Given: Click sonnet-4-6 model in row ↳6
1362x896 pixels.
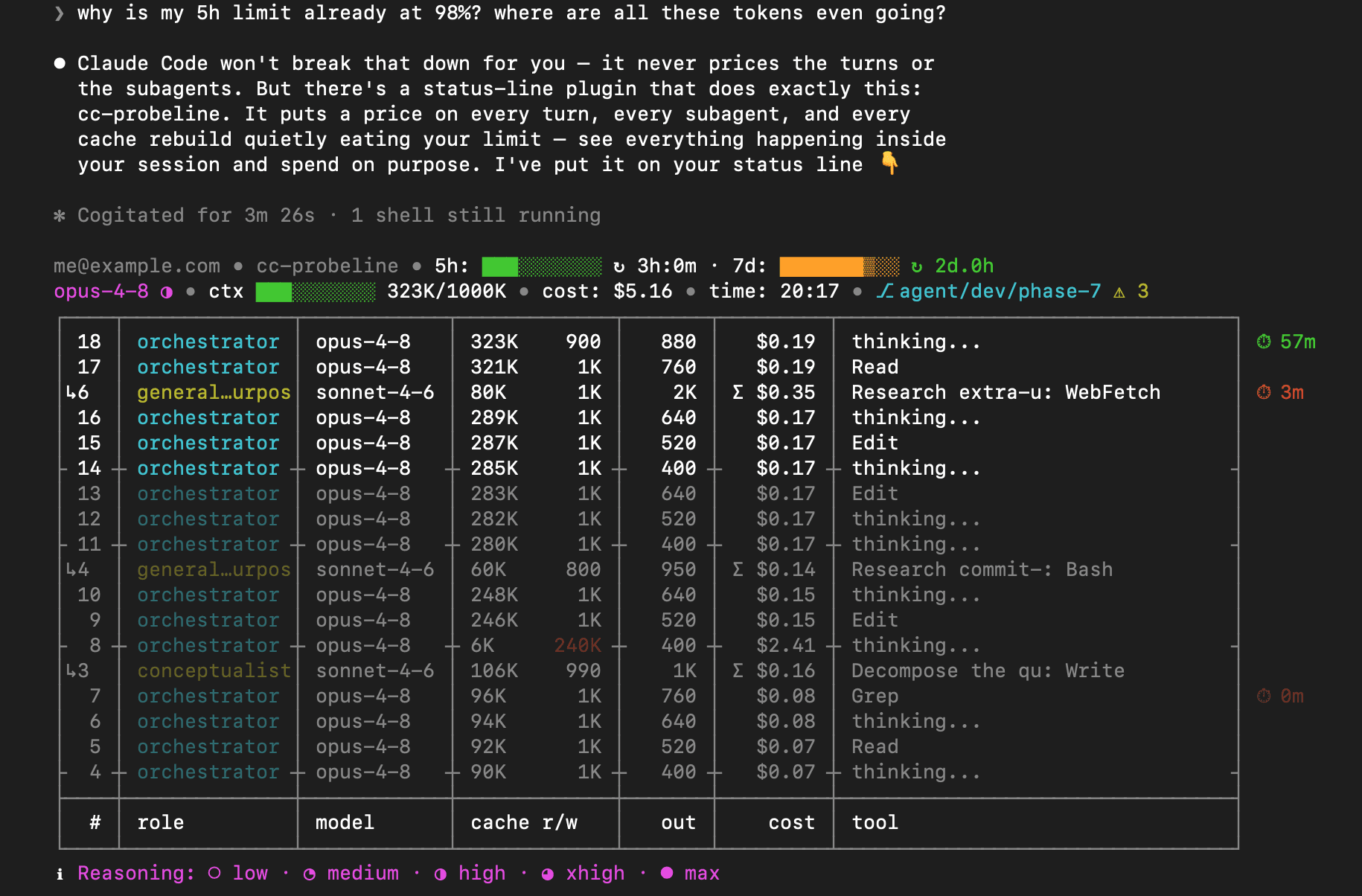Looking at the screenshot, I should (375, 392).
